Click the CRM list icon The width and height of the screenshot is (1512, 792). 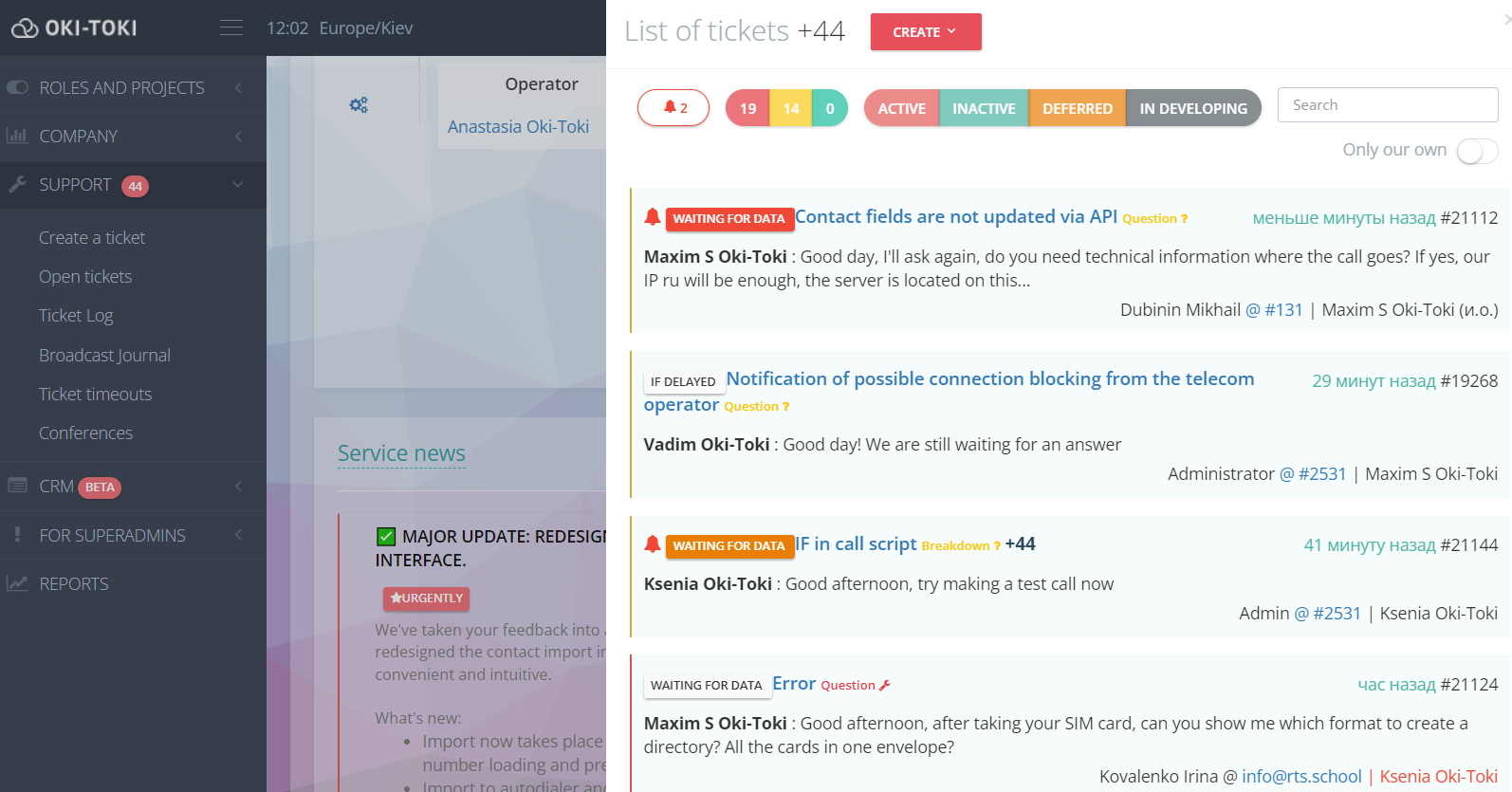[x=17, y=486]
